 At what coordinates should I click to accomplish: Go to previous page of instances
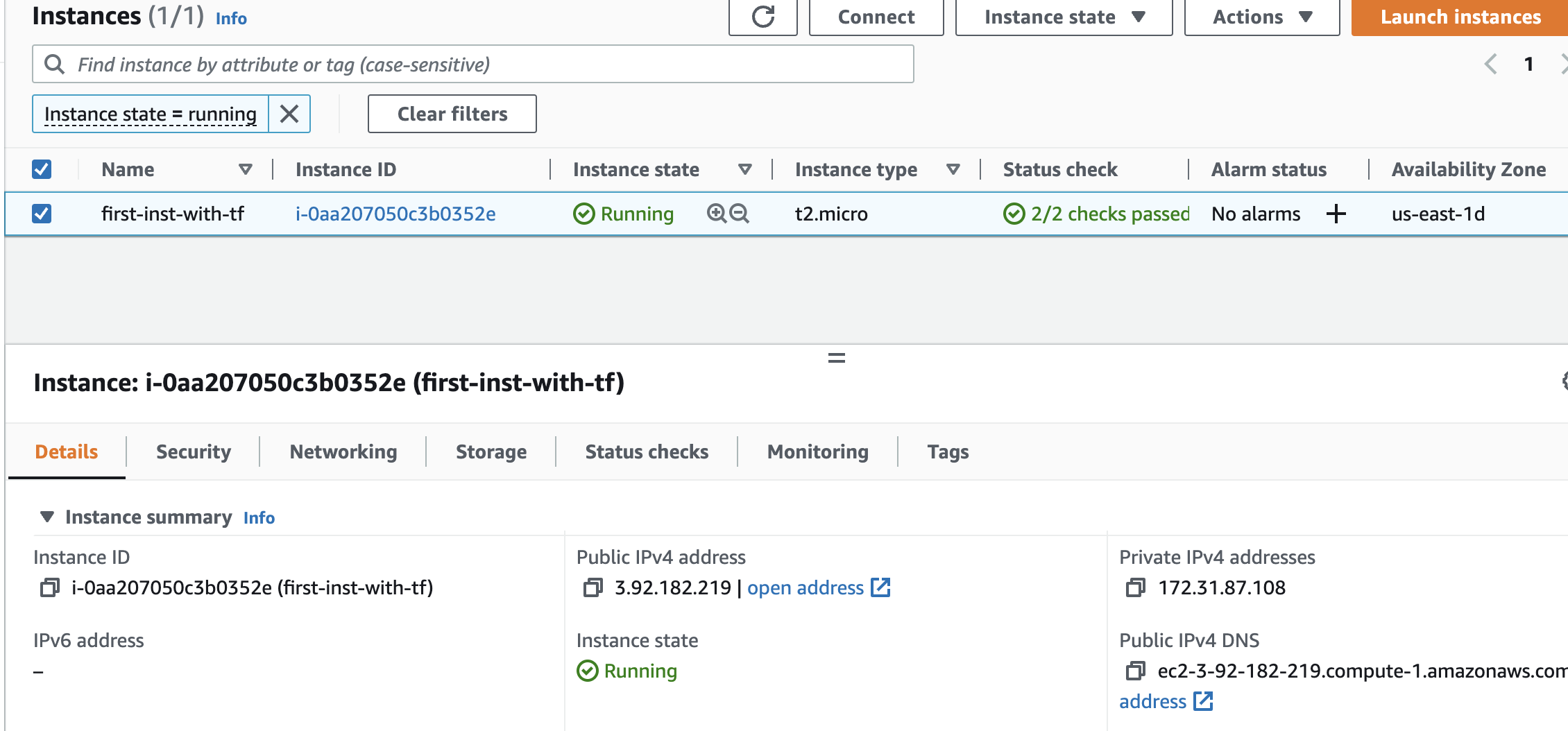click(x=1490, y=64)
